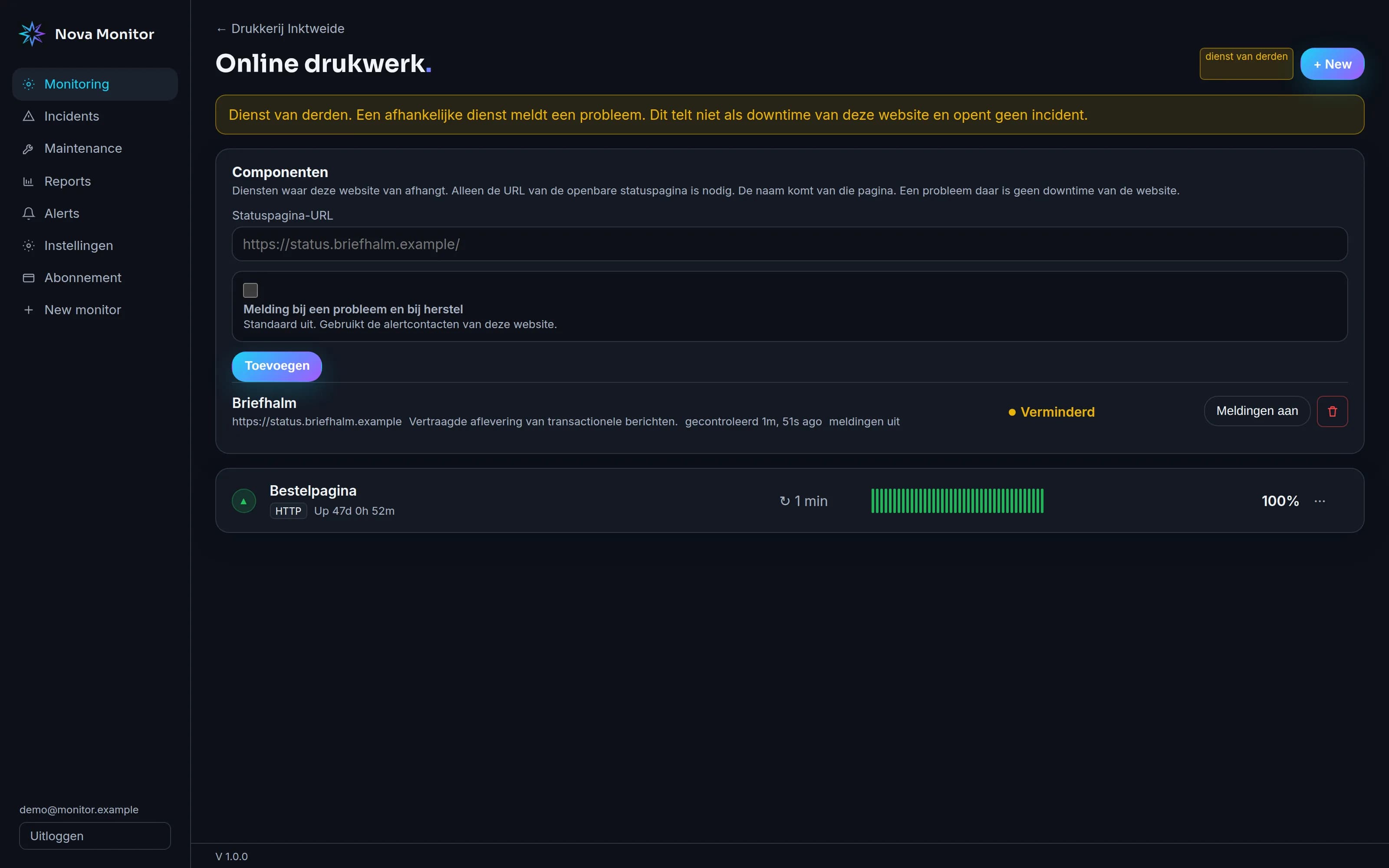This screenshot has height=868, width=1389.
Task: Click the HTTP tag on Bestelpagina
Action: pos(288,511)
